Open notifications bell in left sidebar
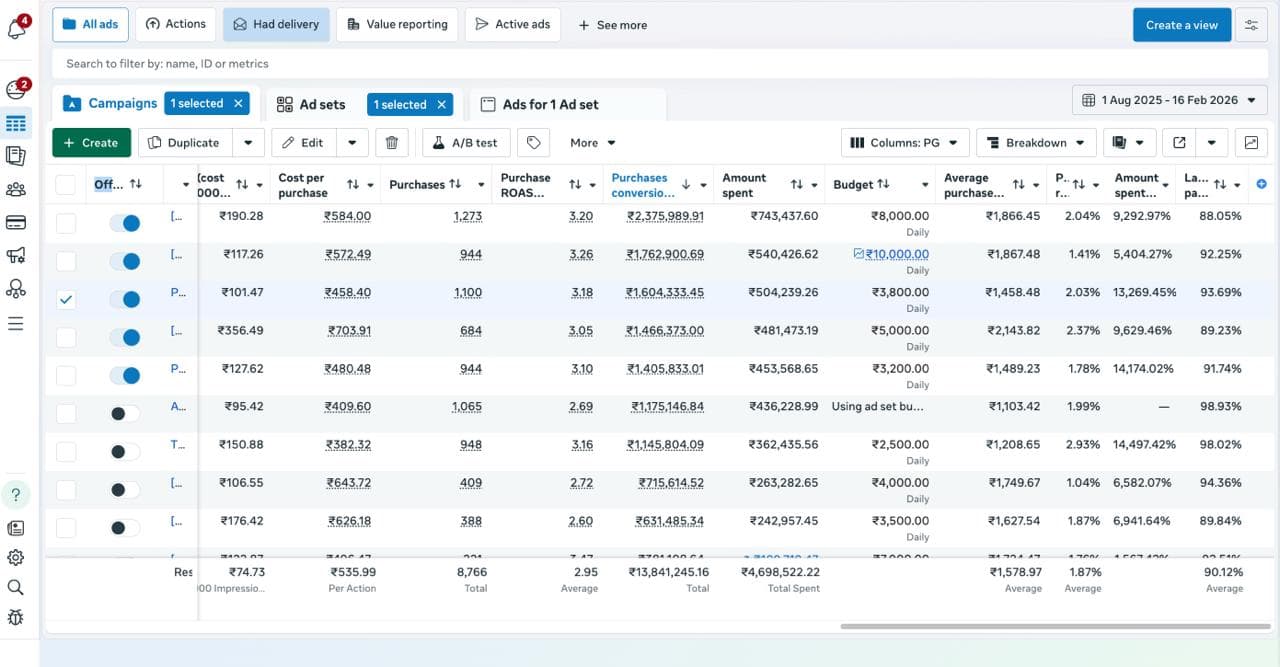Screen dimensions: 1280x667 (x=16, y=29)
